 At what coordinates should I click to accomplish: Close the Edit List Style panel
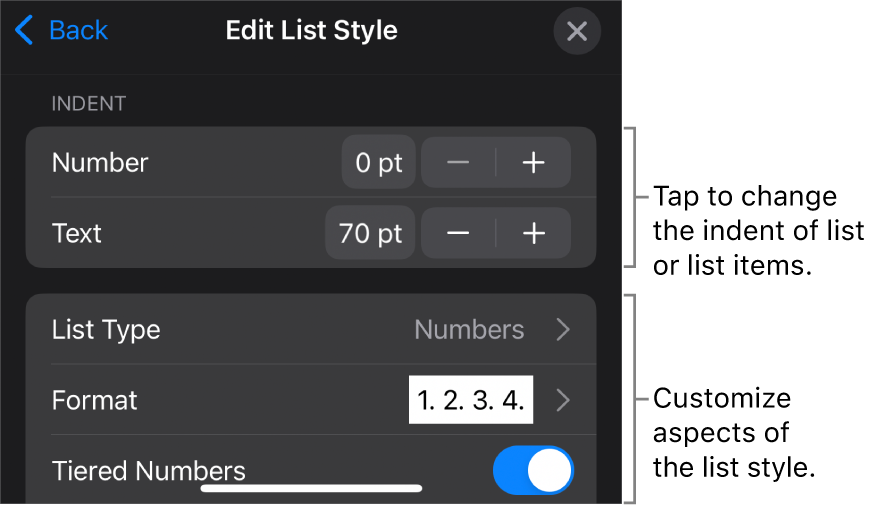coord(577,32)
